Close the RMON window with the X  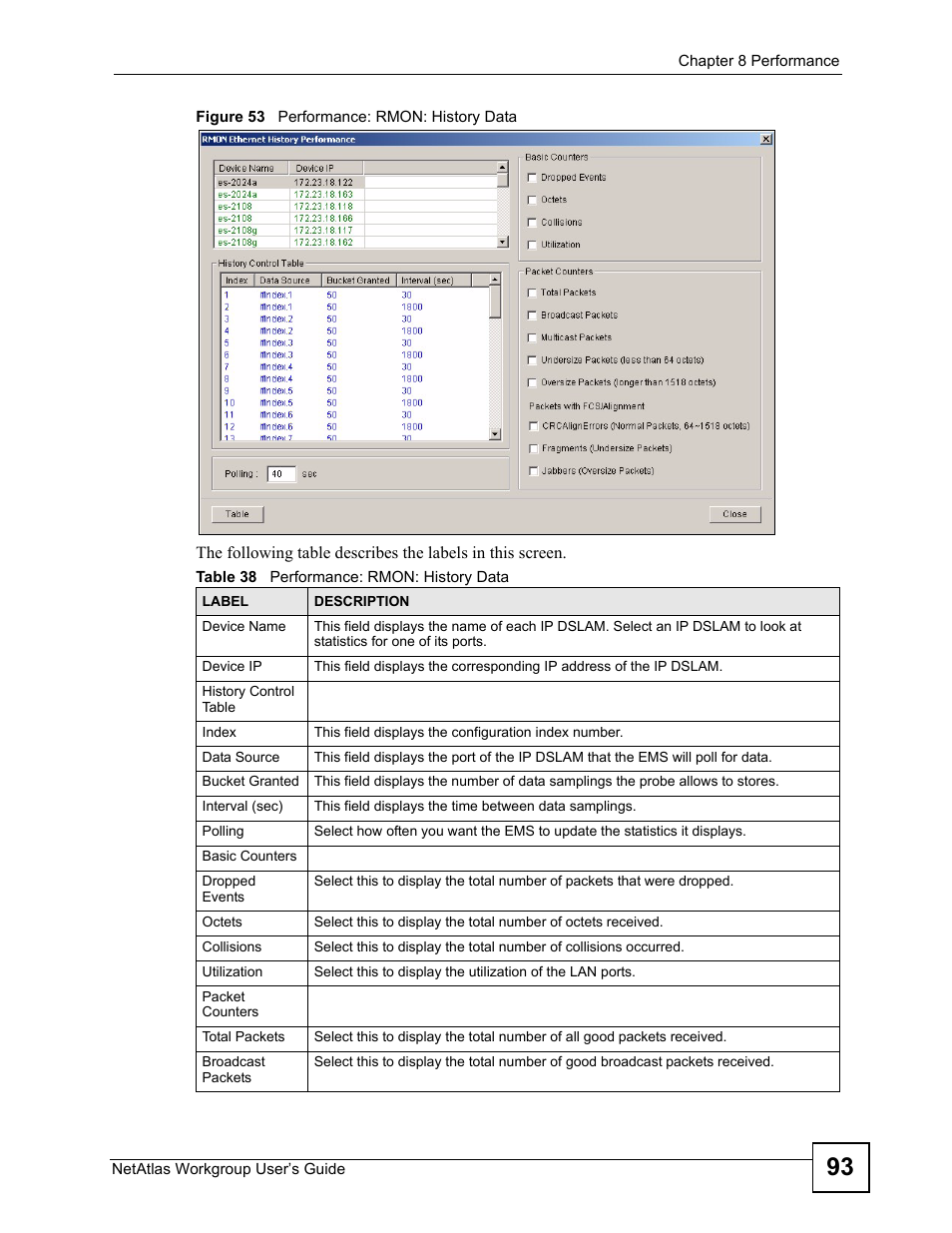pyautogui.click(x=765, y=140)
